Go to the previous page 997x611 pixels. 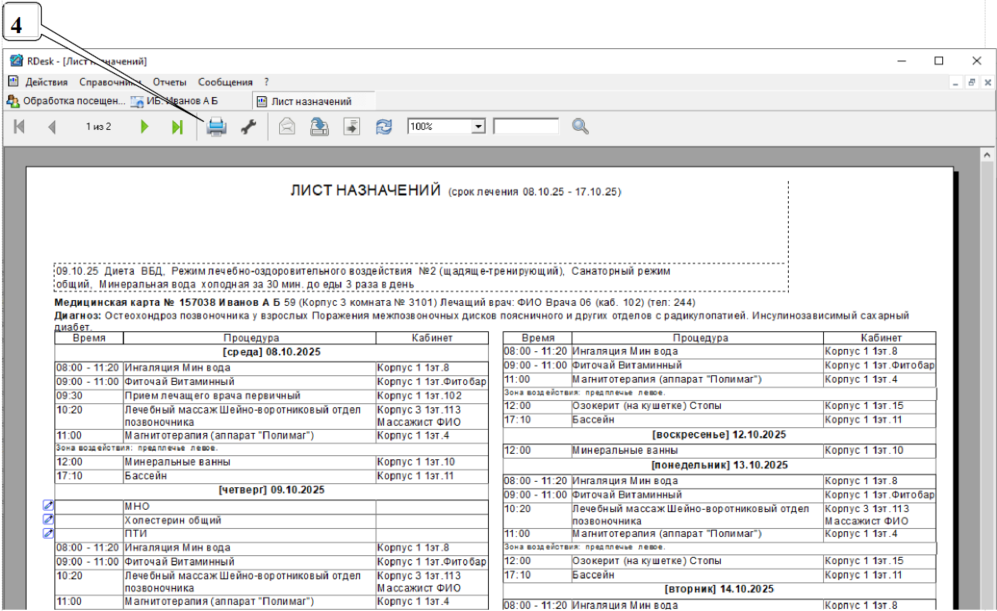(x=52, y=127)
